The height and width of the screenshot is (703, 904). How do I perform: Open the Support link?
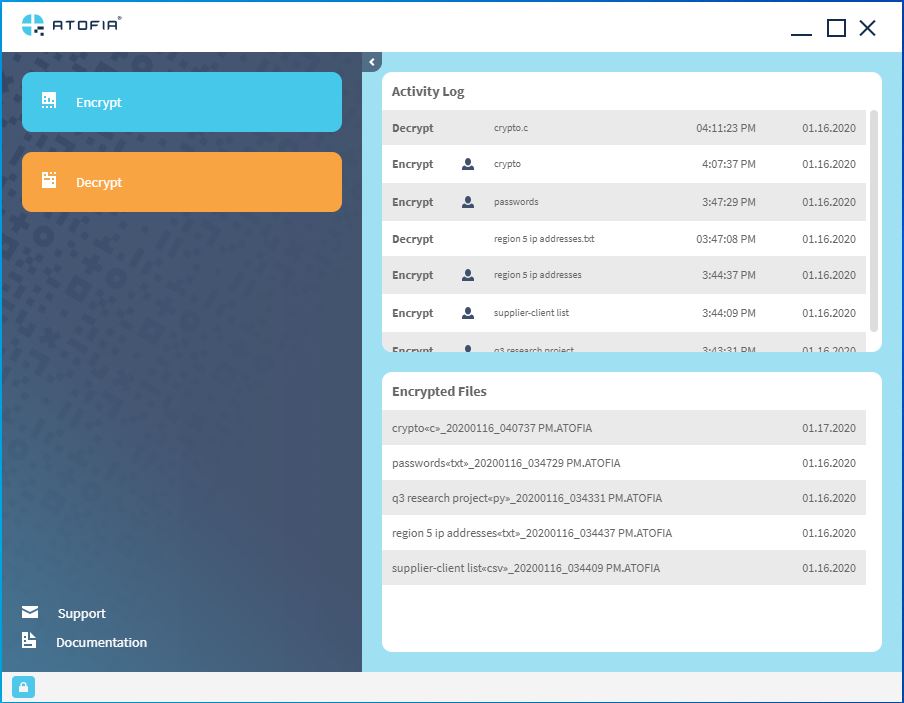click(81, 613)
